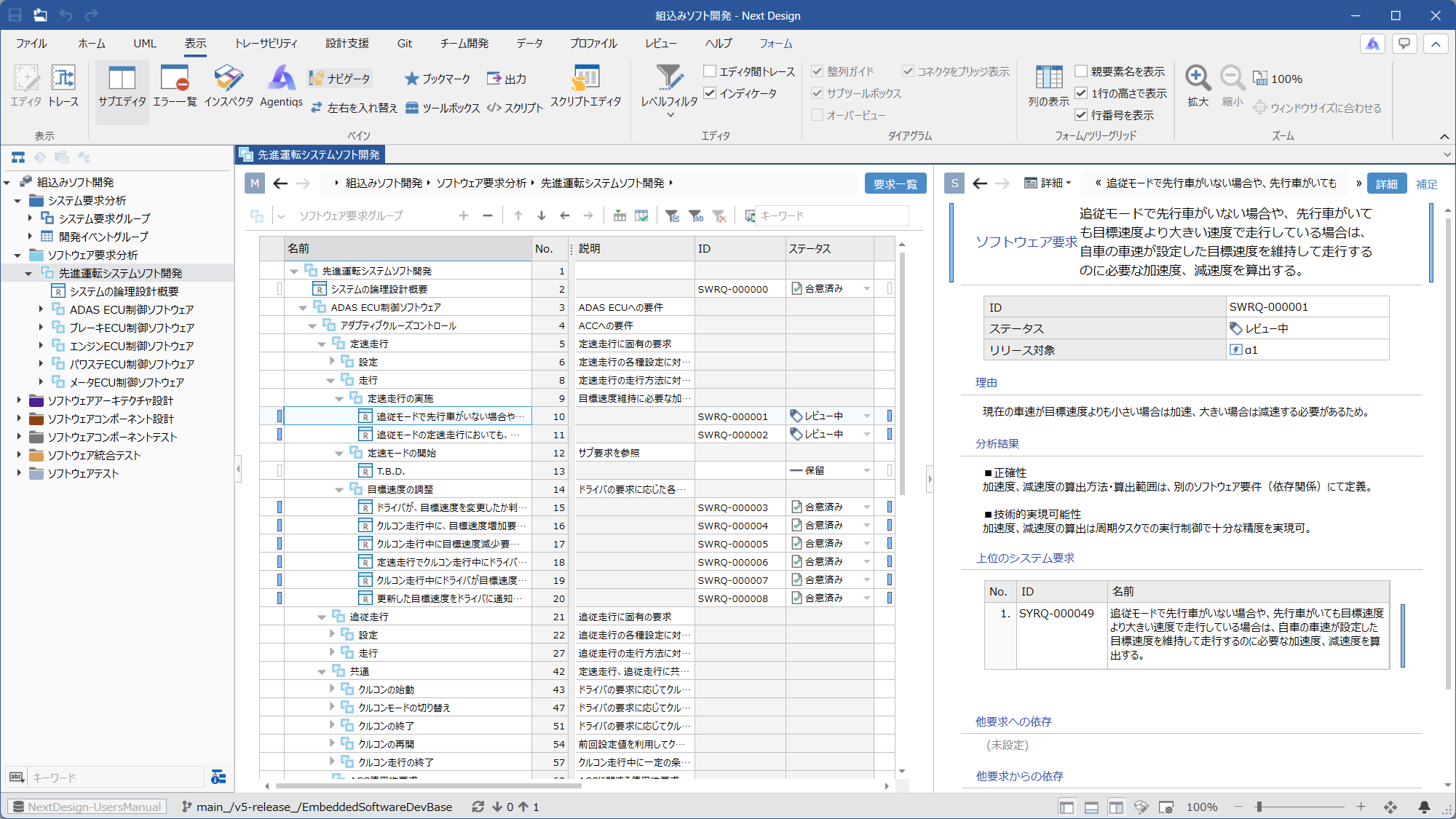This screenshot has height=819, width=1456.
Task: Click the navigator keyword search field
Action: click(116, 778)
